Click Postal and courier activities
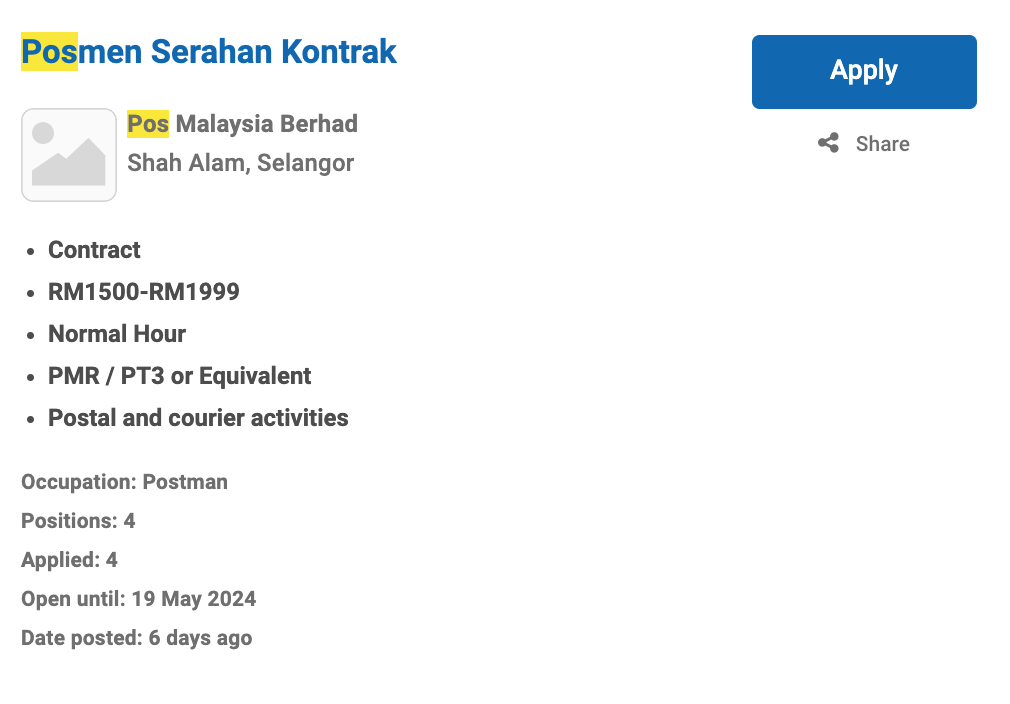Image resolution: width=1010 pixels, height=704 pixels. pyautogui.click(x=198, y=418)
